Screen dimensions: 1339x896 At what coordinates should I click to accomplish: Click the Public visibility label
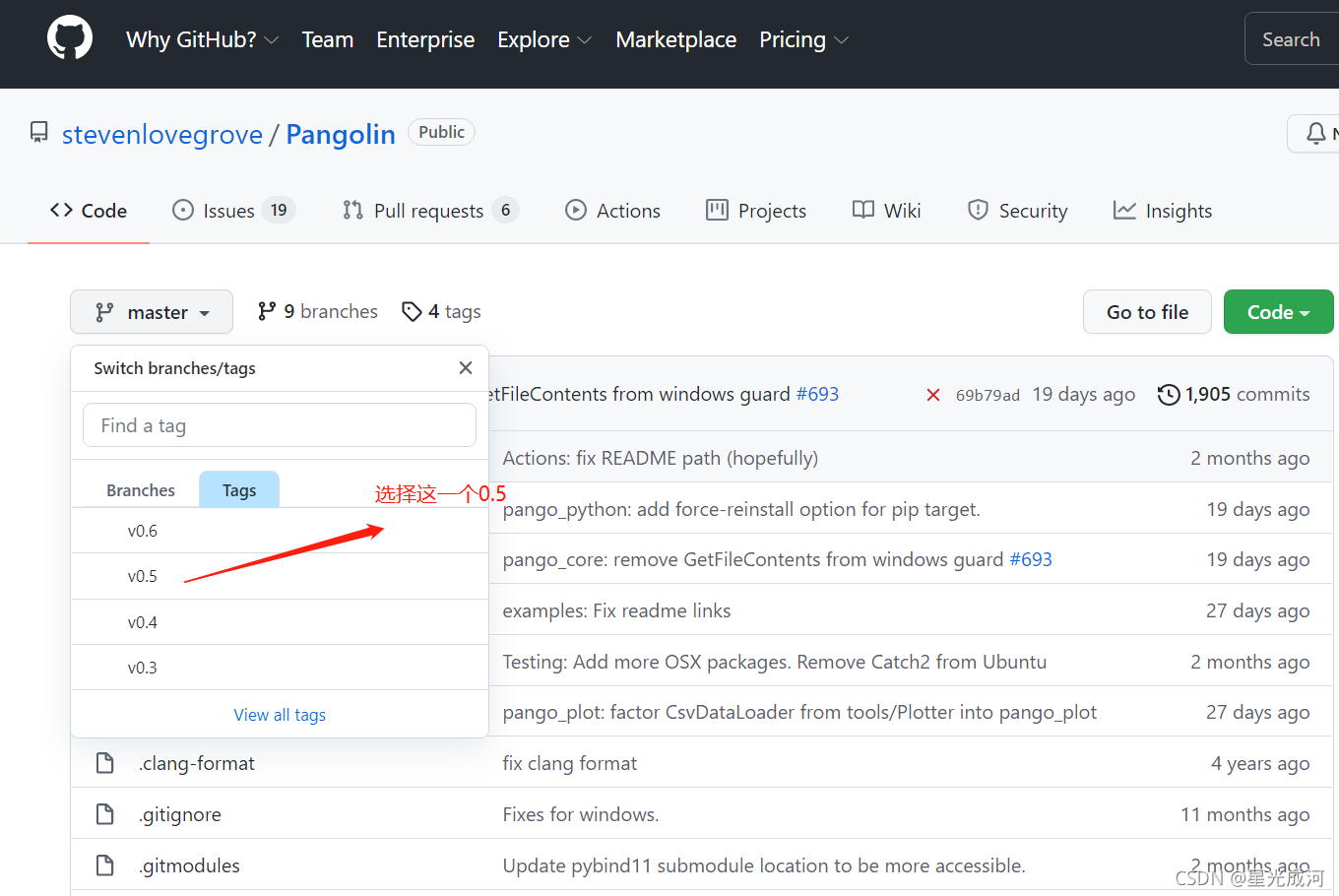441,132
